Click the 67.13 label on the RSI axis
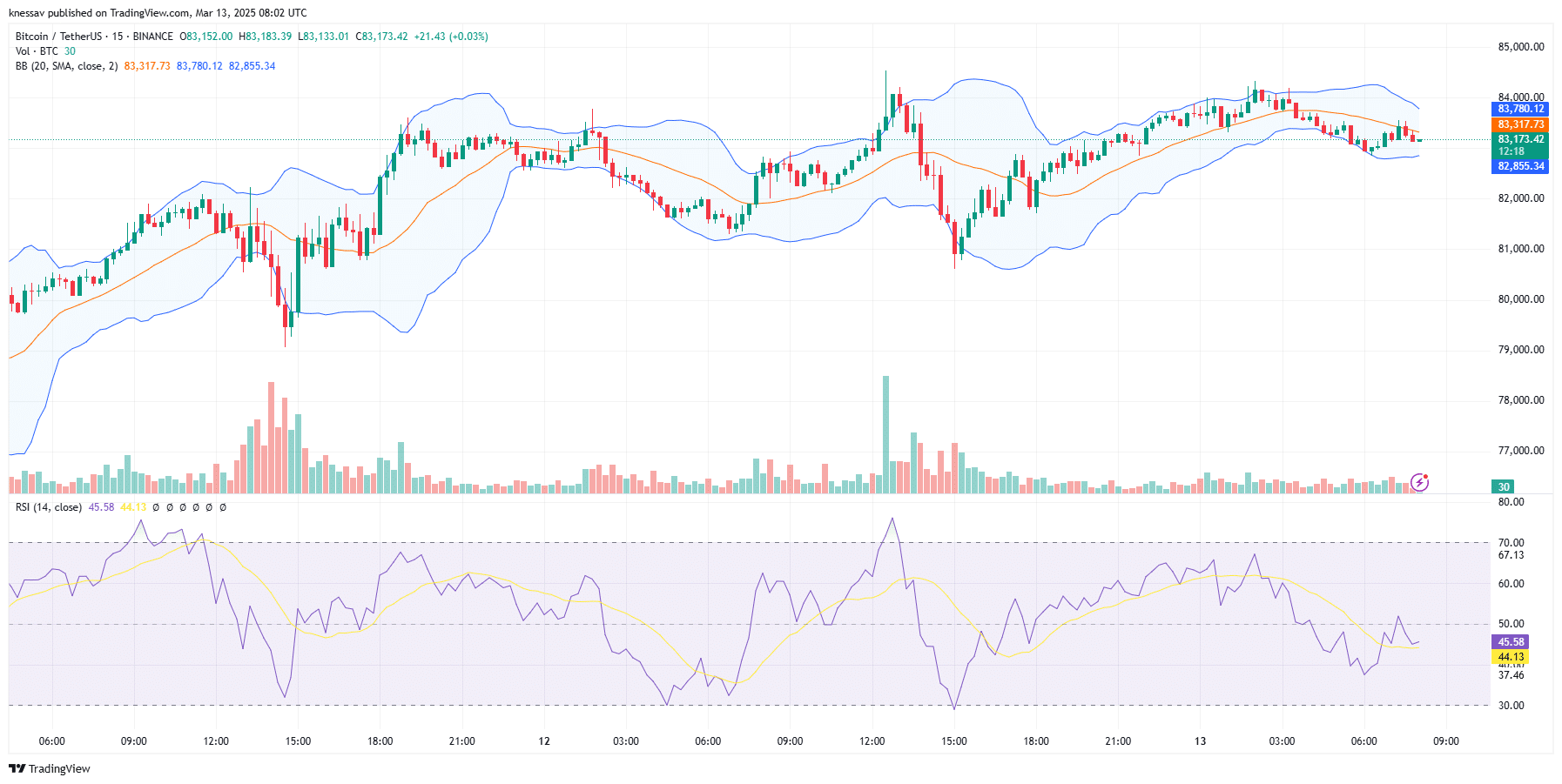Viewport: 1562px width, 784px height. click(1511, 555)
